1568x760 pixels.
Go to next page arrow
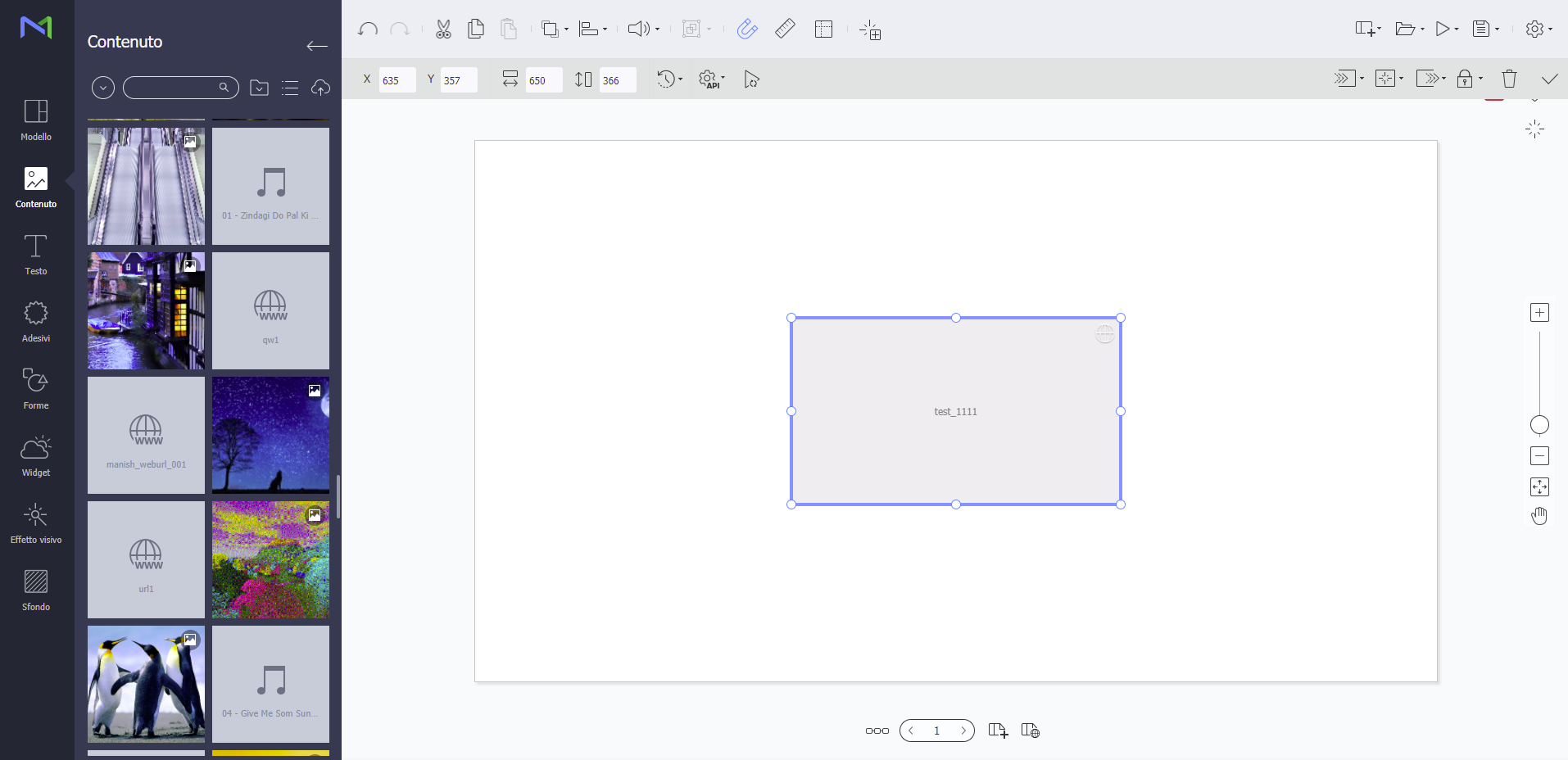(963, 731)
